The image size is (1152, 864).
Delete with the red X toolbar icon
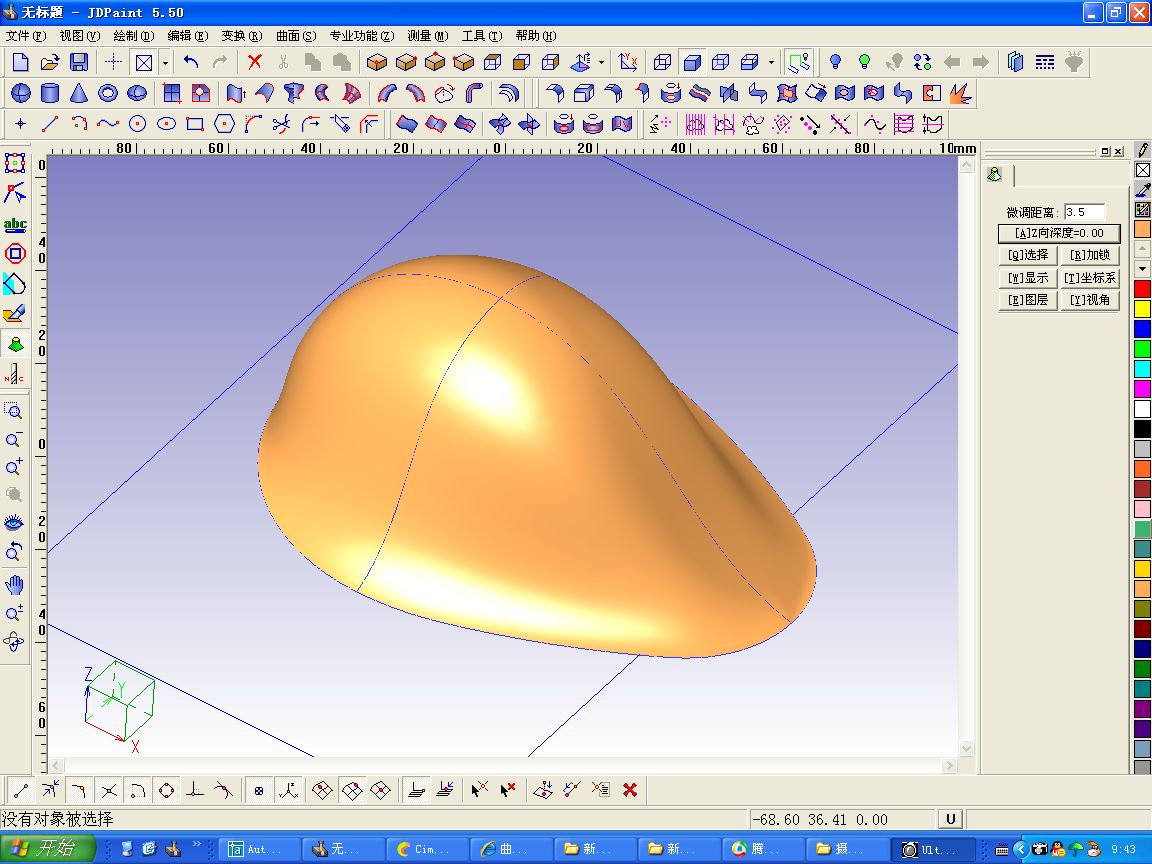pos(255,62)
